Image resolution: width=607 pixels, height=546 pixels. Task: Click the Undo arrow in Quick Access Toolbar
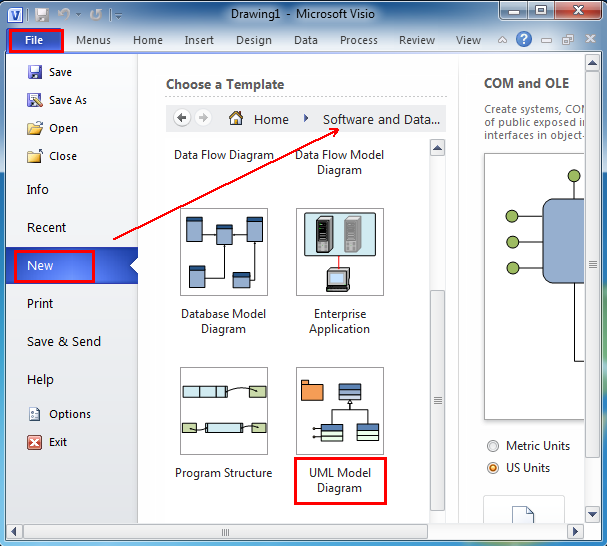pyautogui.click(x=63, y=15)
